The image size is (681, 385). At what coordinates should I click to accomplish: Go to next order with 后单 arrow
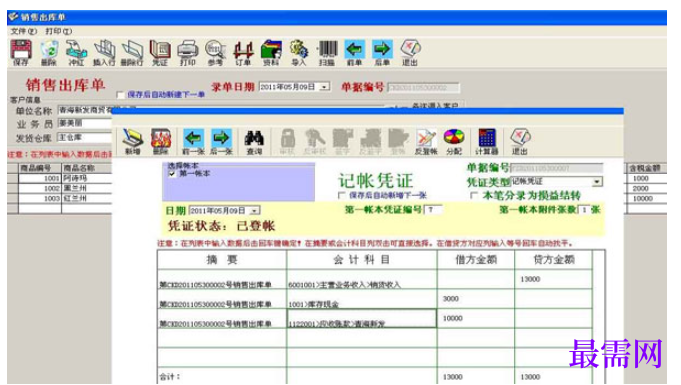[382, 53]
